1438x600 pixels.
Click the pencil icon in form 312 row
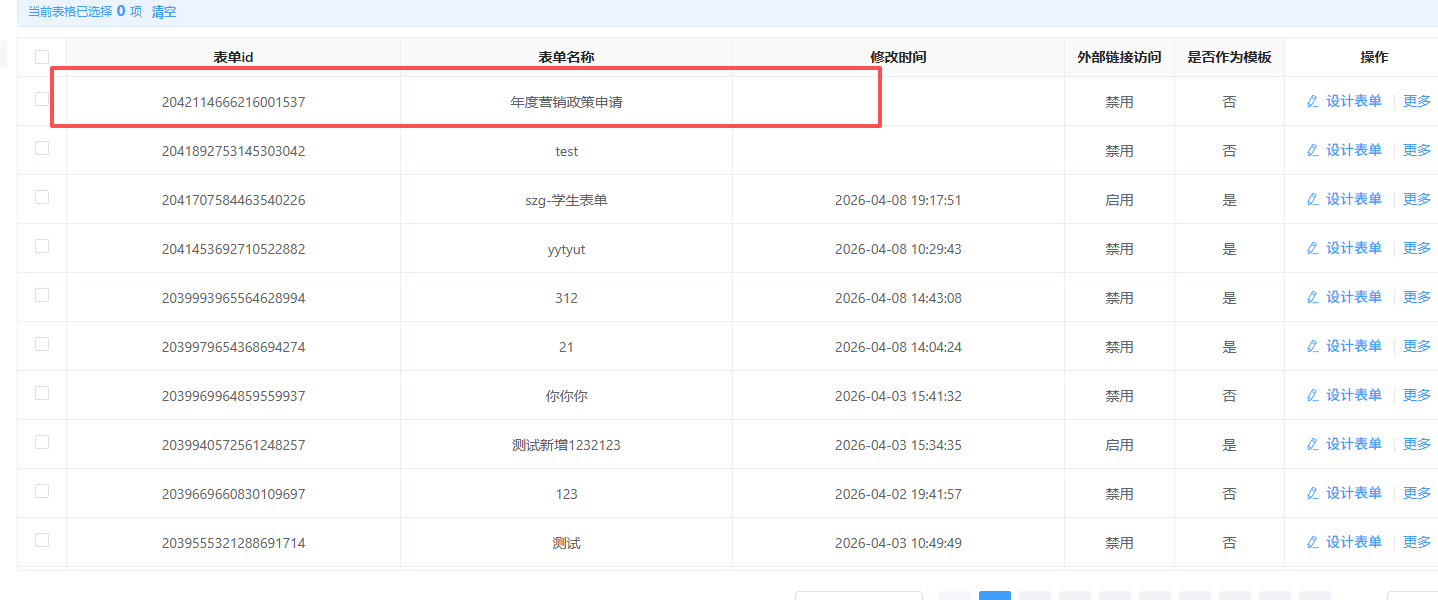tap(1313, 297)
